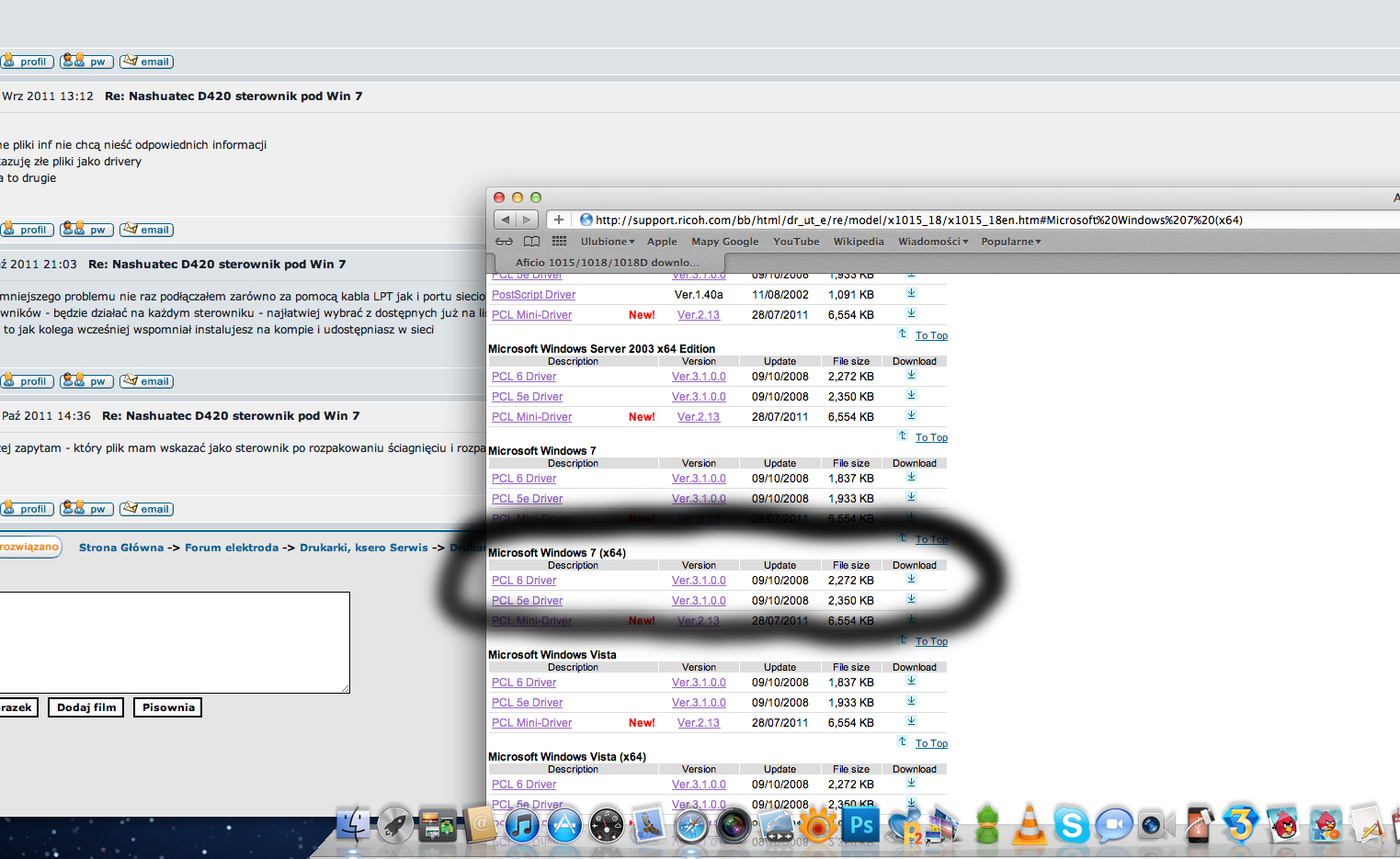
Task: Open Dashboard gauge icon in the Dock
Action: 607,825
